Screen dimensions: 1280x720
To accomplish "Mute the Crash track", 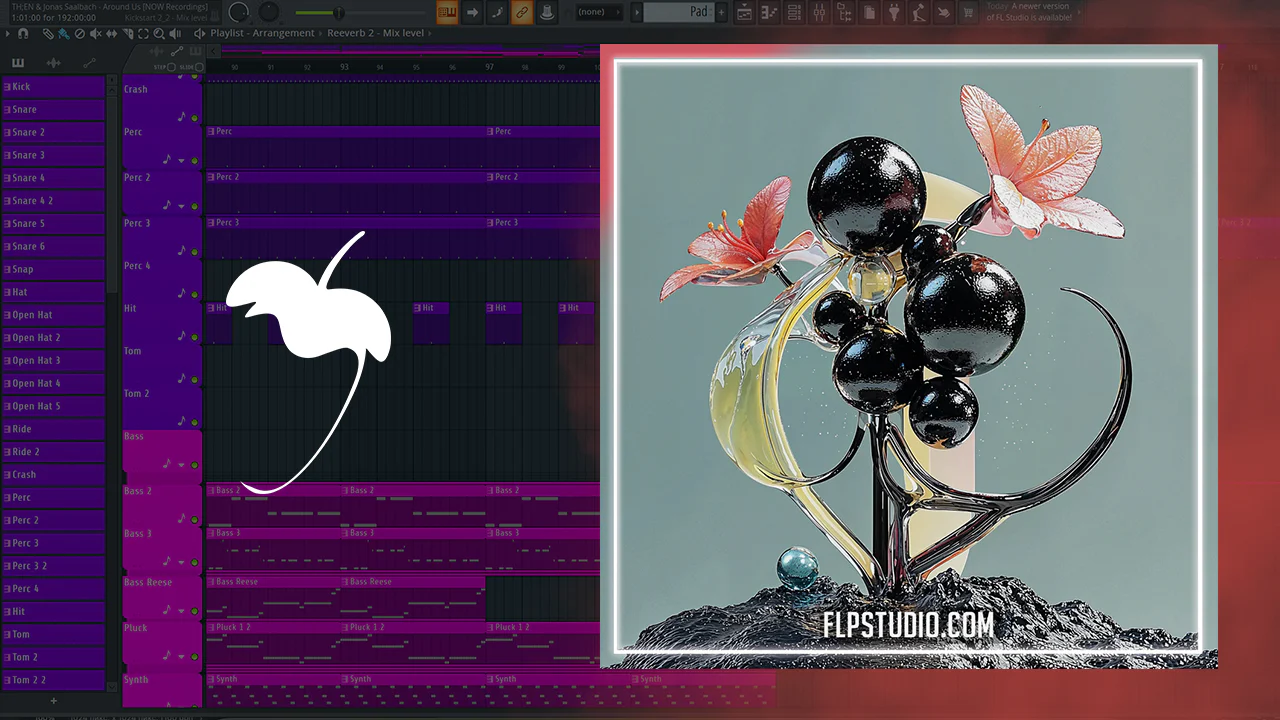I will 195,118.
